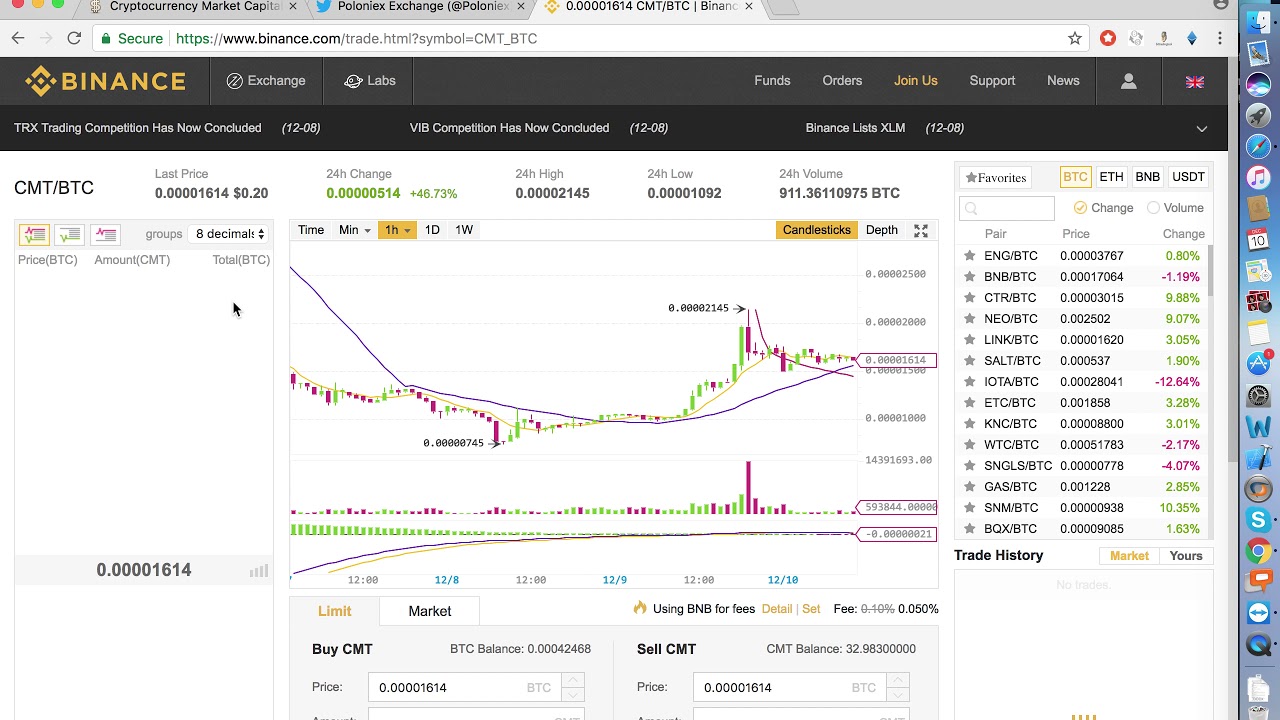Switch to the Limit order tab
Image resolution: width=1280 pixels, height=720 pixels.
(335, 611)
